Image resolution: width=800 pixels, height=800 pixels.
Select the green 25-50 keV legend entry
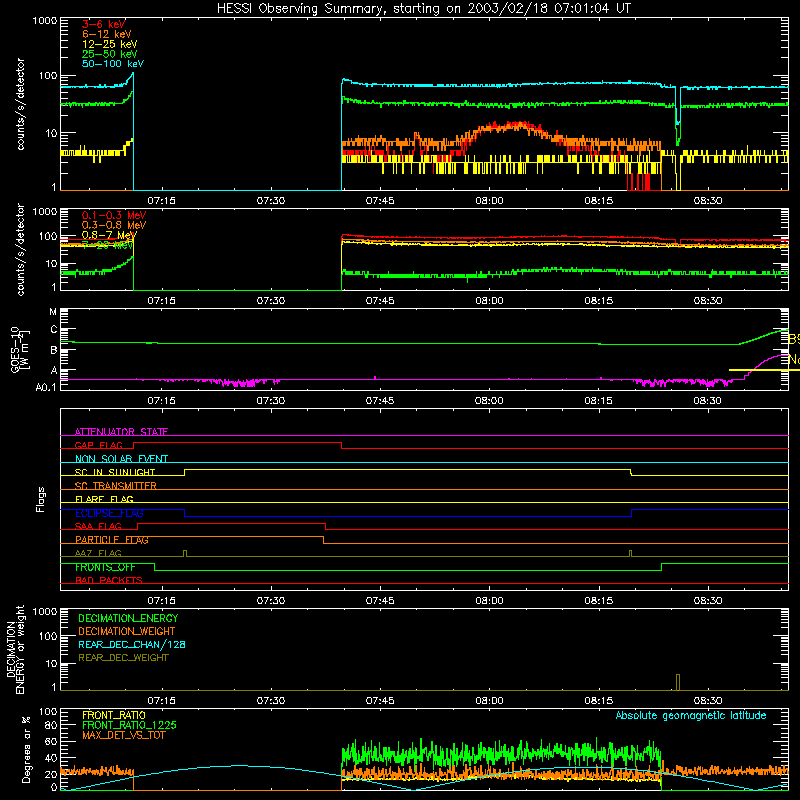pyautogui.click(x=110, y=54)
